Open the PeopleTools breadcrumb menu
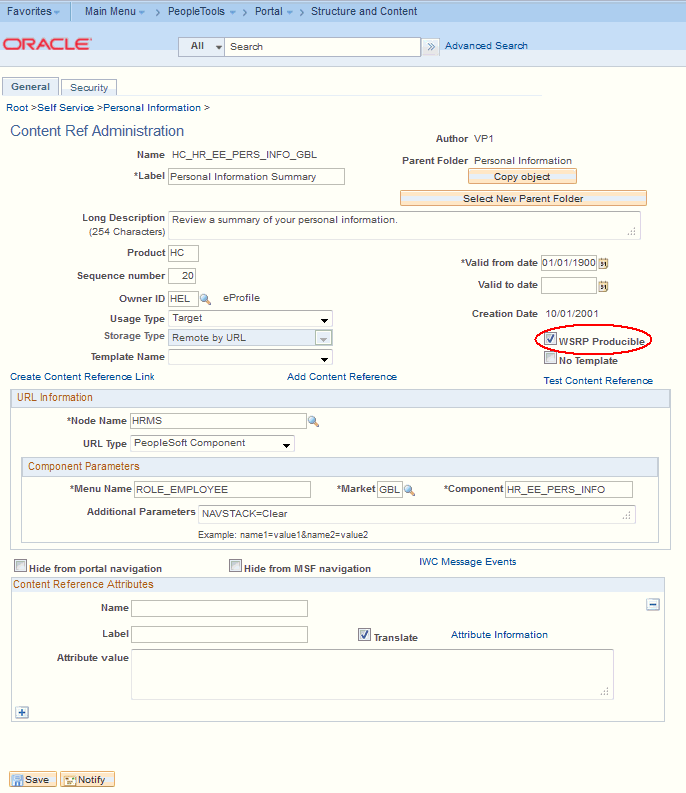This screenshot has height=793, width=686. (x=201, y=12)
